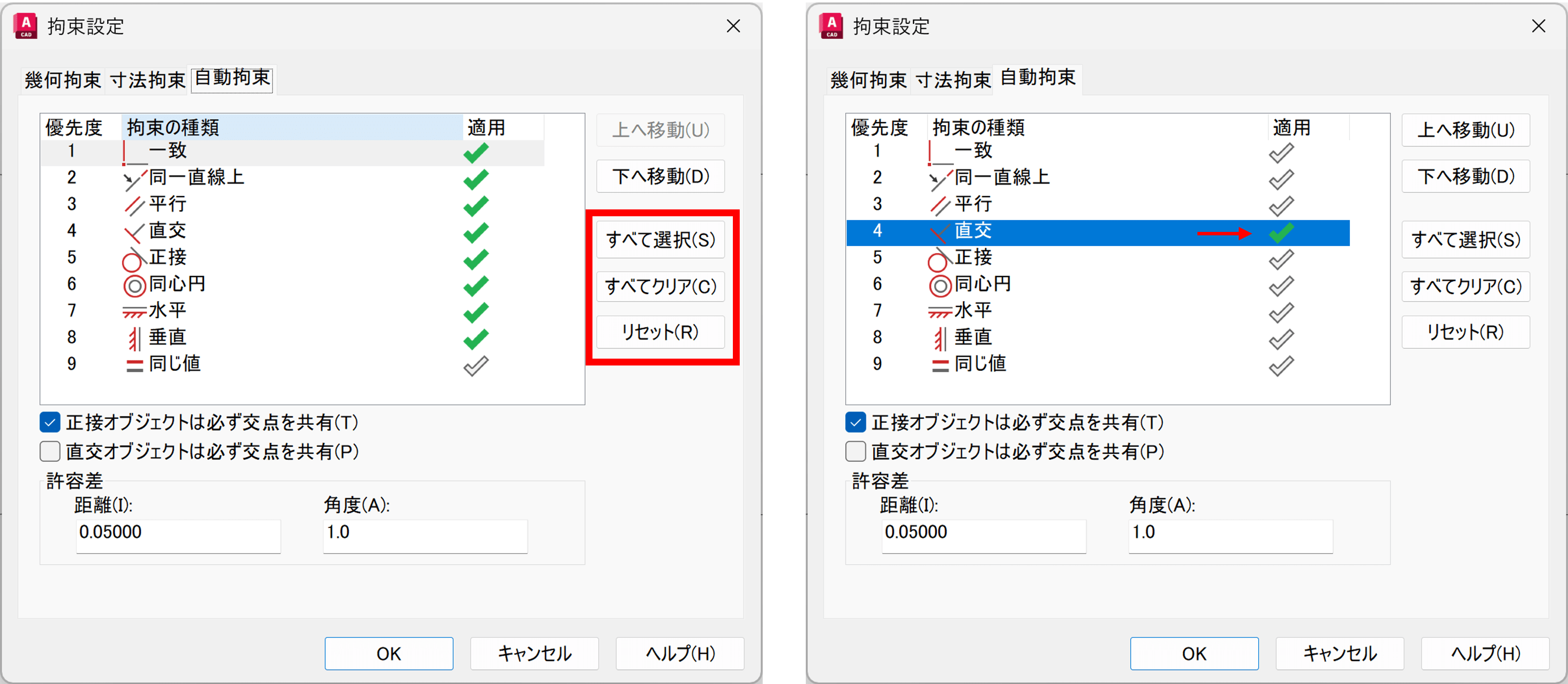Click the horizontal (水平) constraint icon in right dialog
The width and height of the screenshot is (1568, 684).
click(940, 312)
